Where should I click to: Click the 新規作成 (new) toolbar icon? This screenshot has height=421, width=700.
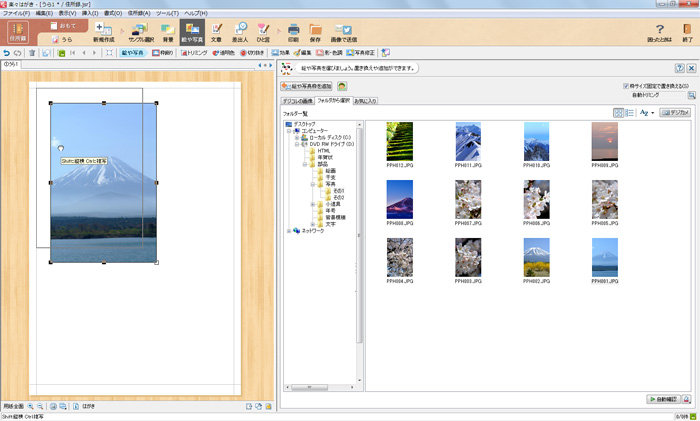point(104,32)
